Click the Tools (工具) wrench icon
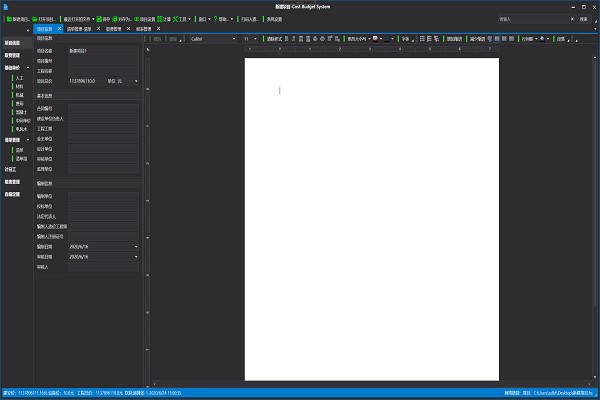The height and width of the screenshot is (400, 600). (x=176, y=18)
